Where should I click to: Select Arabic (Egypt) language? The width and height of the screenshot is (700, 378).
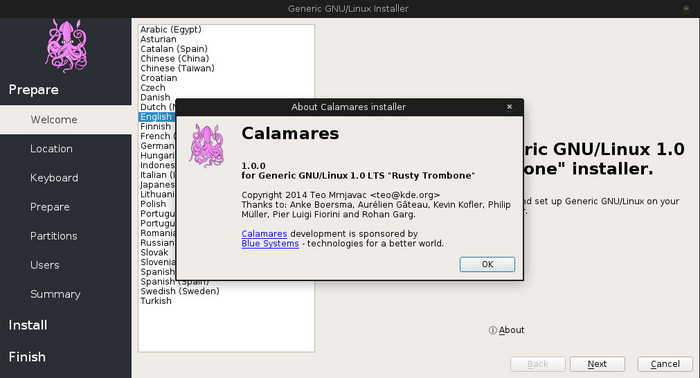pyautogui.click(x=171, y=29)
